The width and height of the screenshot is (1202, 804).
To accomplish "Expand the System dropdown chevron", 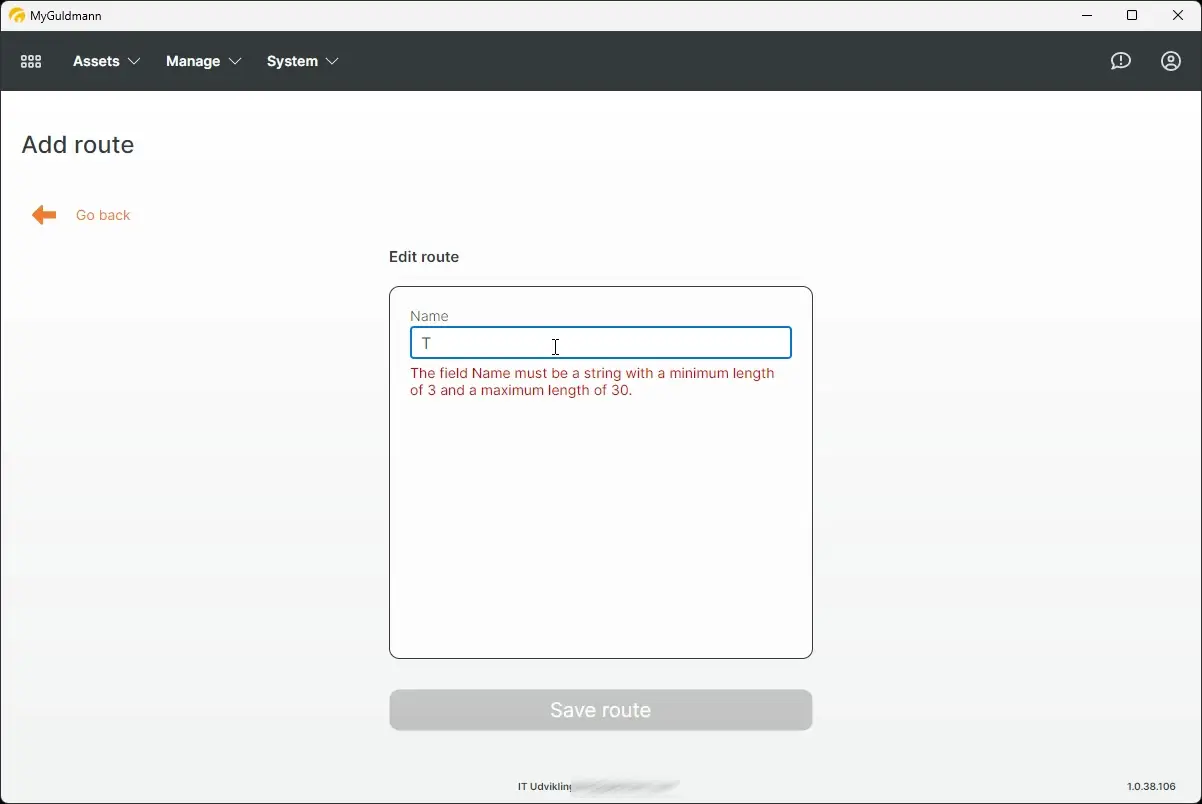I will click(330, 61).
